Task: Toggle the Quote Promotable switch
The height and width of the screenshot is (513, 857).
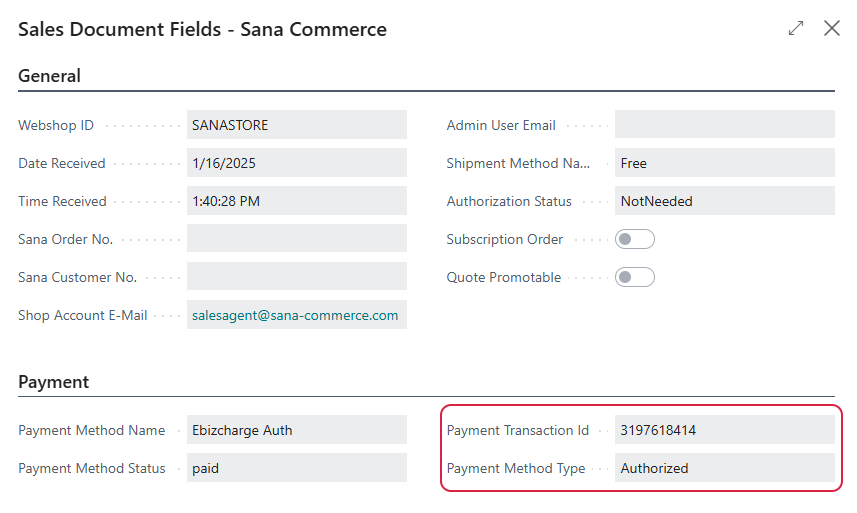Action: pyautogui.click(x=635, y=277)
